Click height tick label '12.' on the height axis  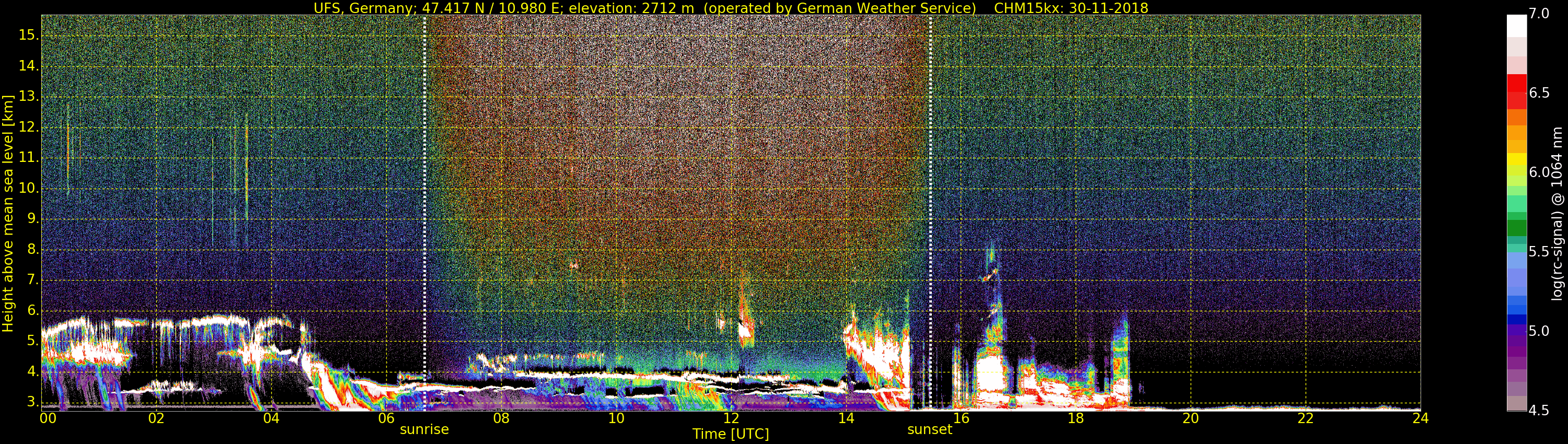pos(29,127)
